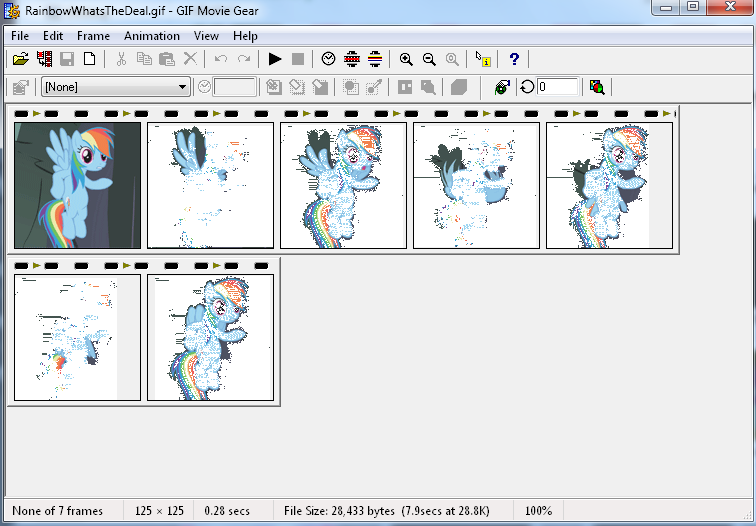Open the frame timing clock icon
Viewport: 756px width, 526px height.
tap(328, 59)
